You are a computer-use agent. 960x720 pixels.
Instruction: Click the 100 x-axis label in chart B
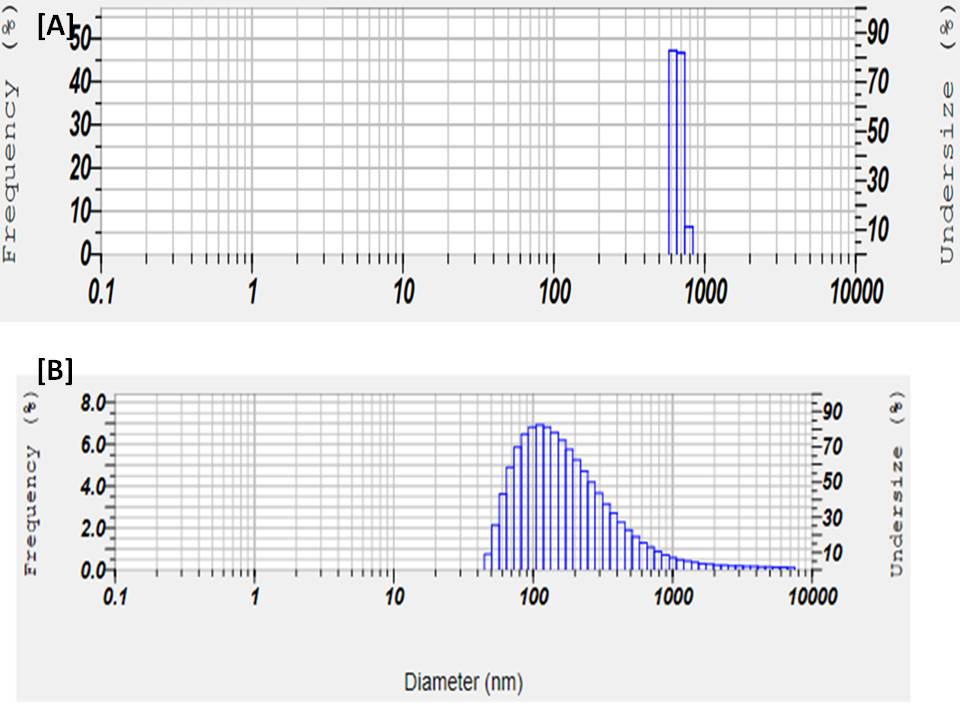[x=533, y=597]
